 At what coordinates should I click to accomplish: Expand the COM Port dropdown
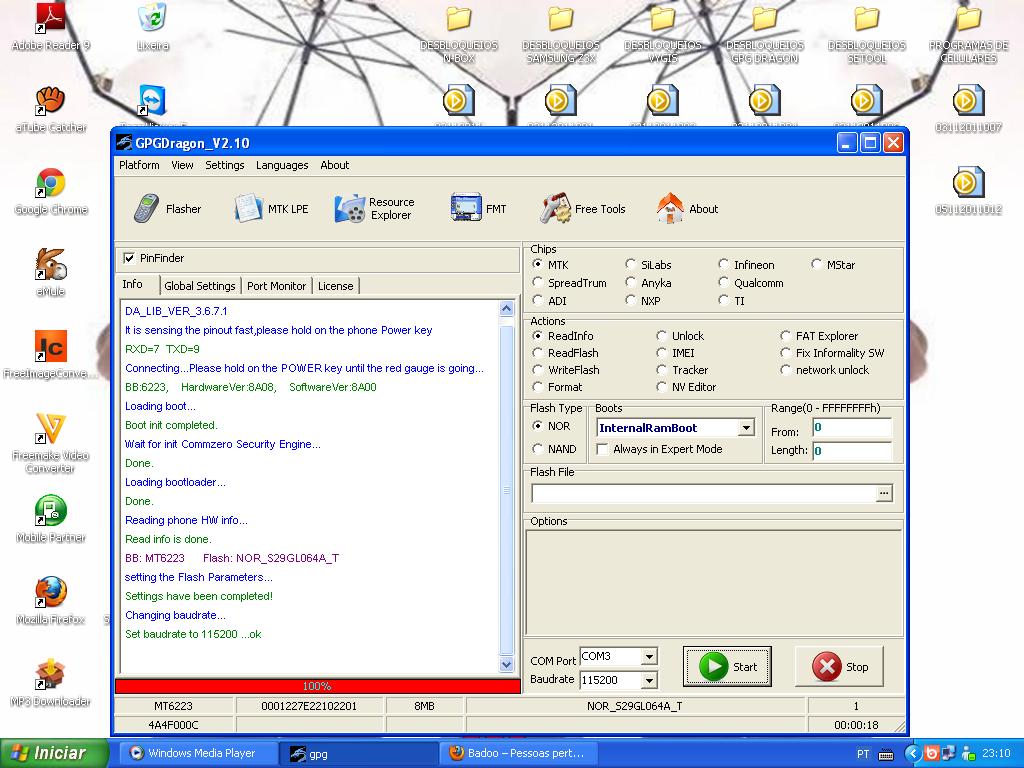click(648, 657)
